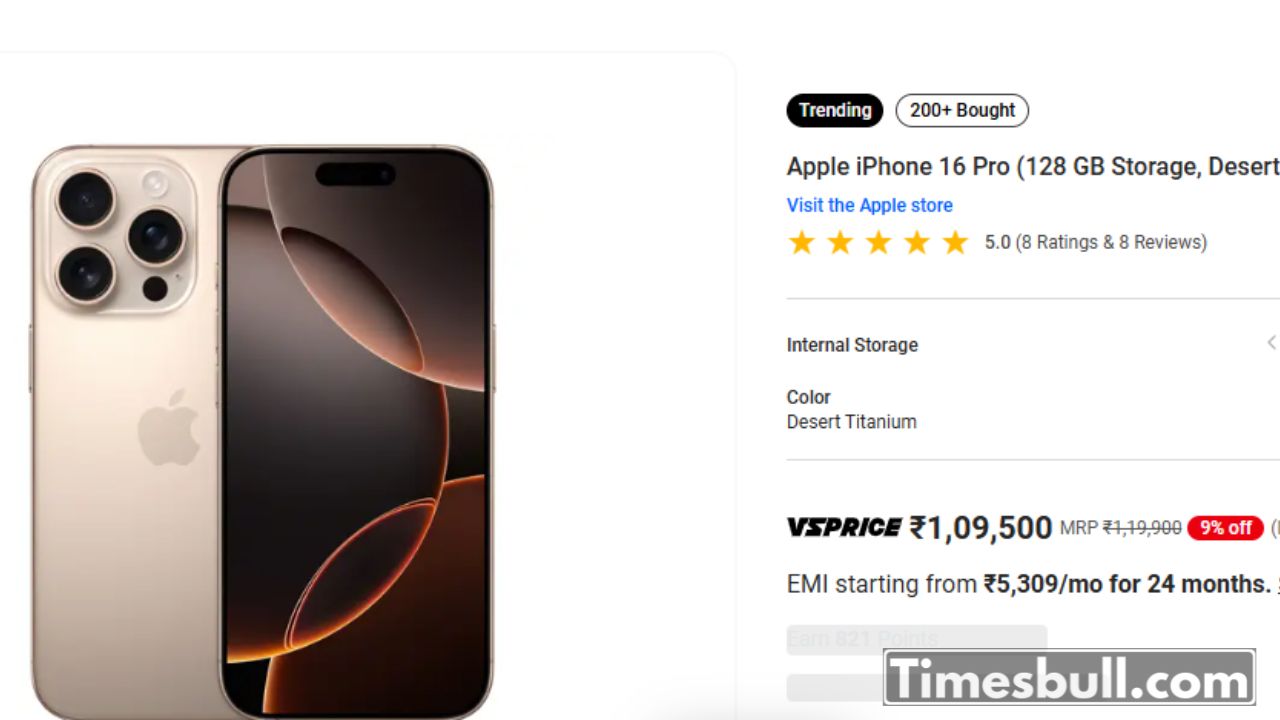Screen dimensions: 1280x720
Task: Click the Earn 621 Points banner
Action: point(916,639)
